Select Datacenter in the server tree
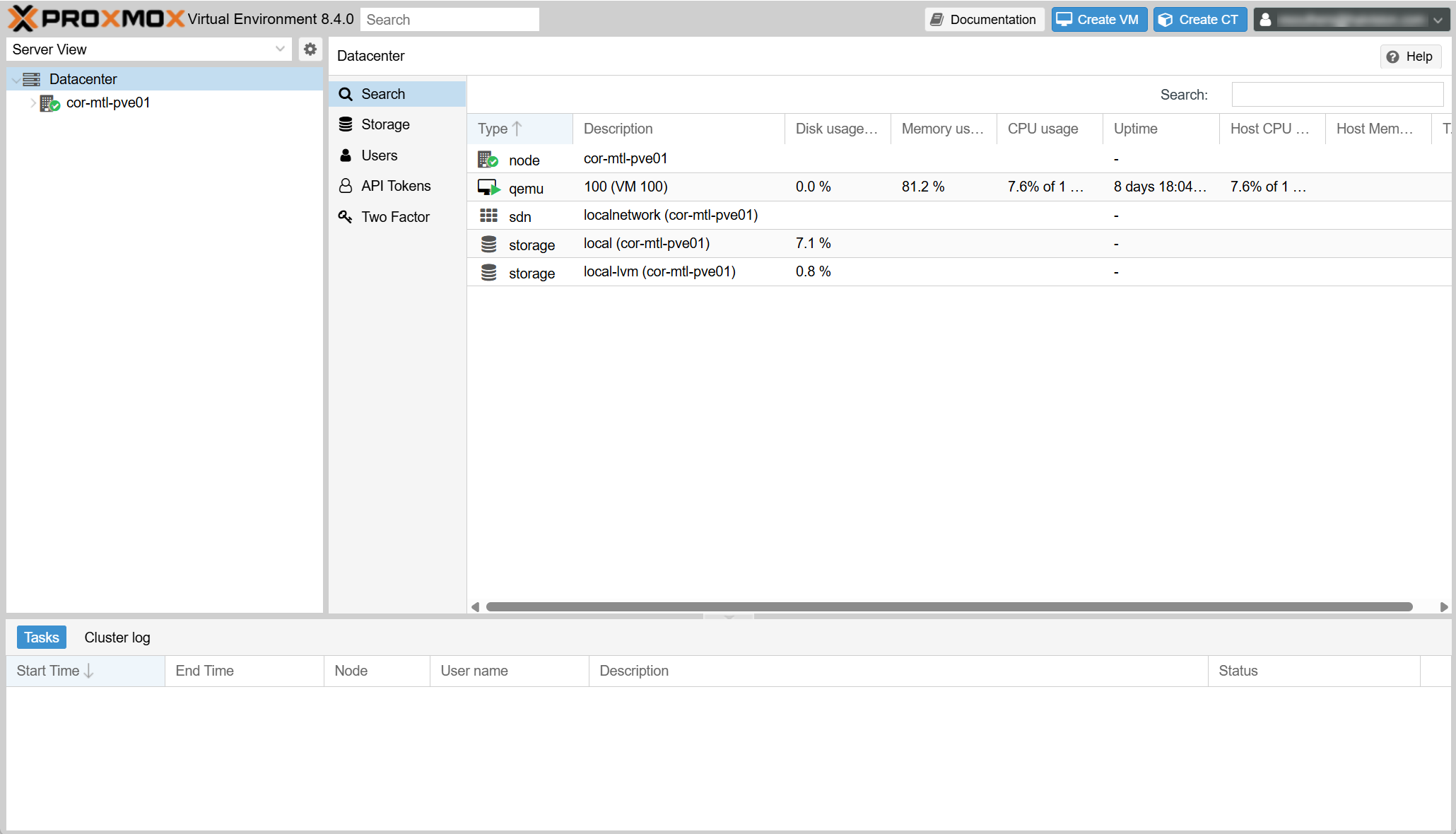This screenshot has width=1456, height=834. 165,79
